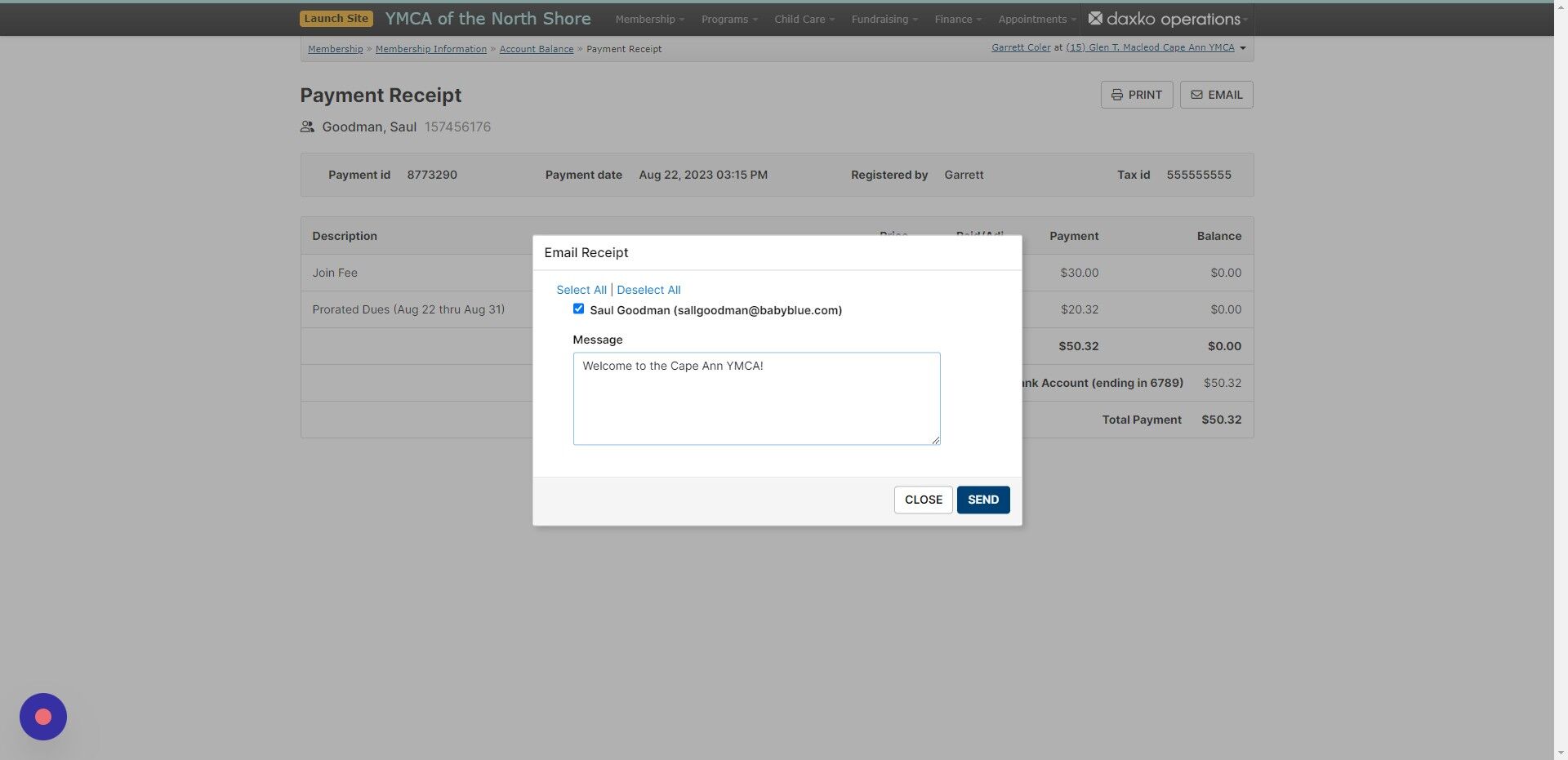Click the people icon beside Goodman, Saul
1568x760 pixels.
[x=307, y=127]
